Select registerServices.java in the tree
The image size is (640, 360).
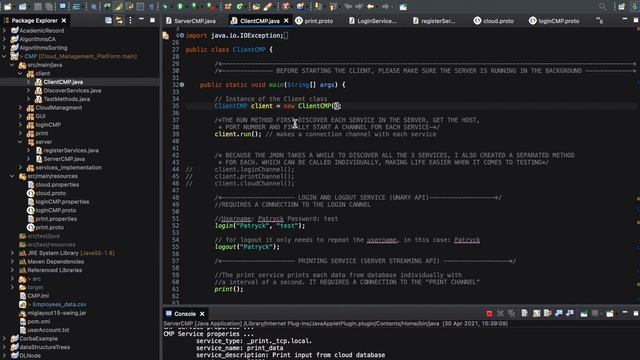click(71, 151)
